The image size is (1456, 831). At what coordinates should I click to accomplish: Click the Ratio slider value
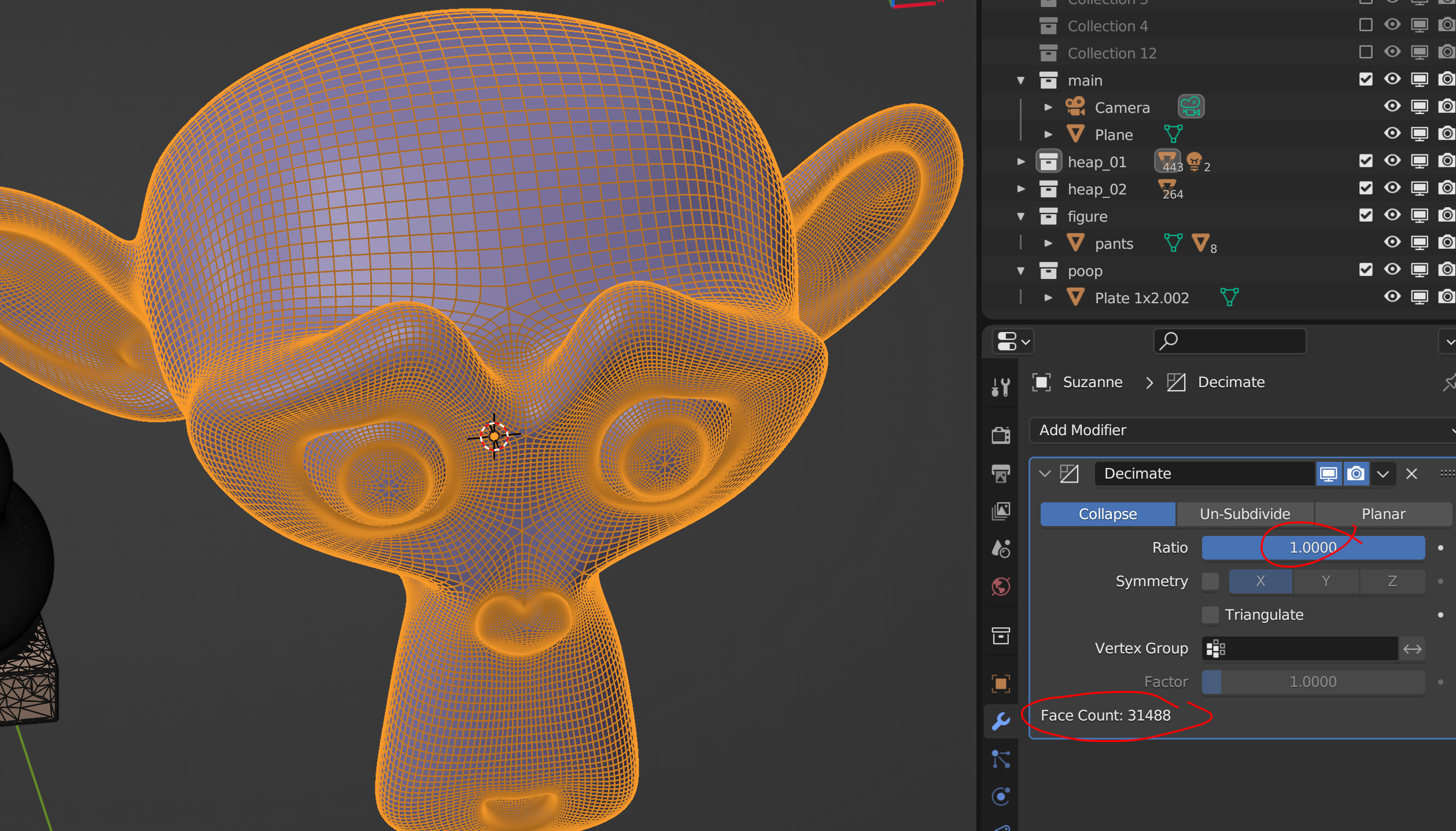(1313, 547)
